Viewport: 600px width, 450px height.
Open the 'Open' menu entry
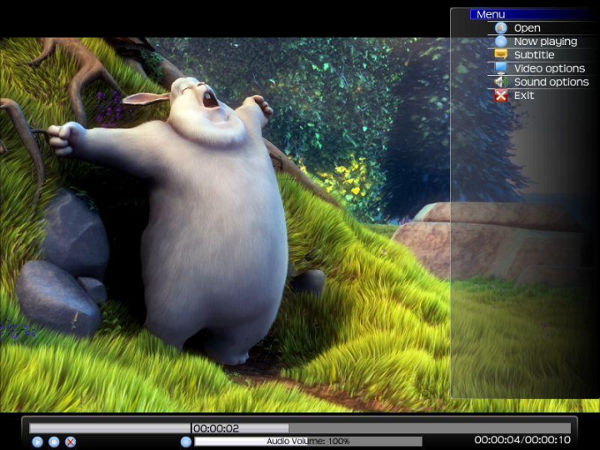(527, 28)
